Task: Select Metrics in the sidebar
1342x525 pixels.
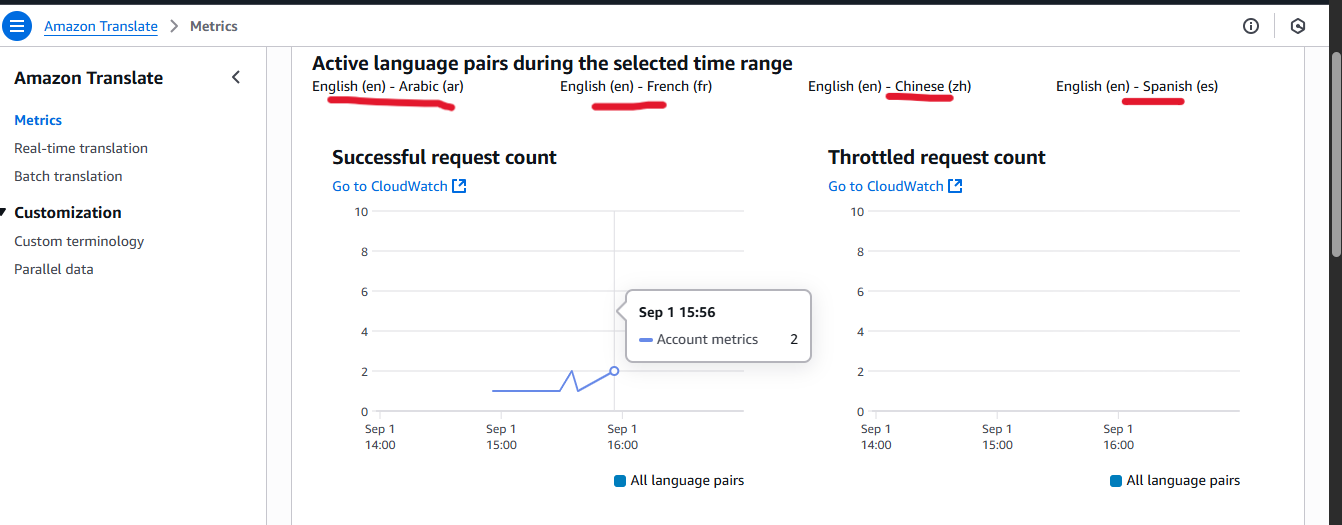Action: pos(38,120)
